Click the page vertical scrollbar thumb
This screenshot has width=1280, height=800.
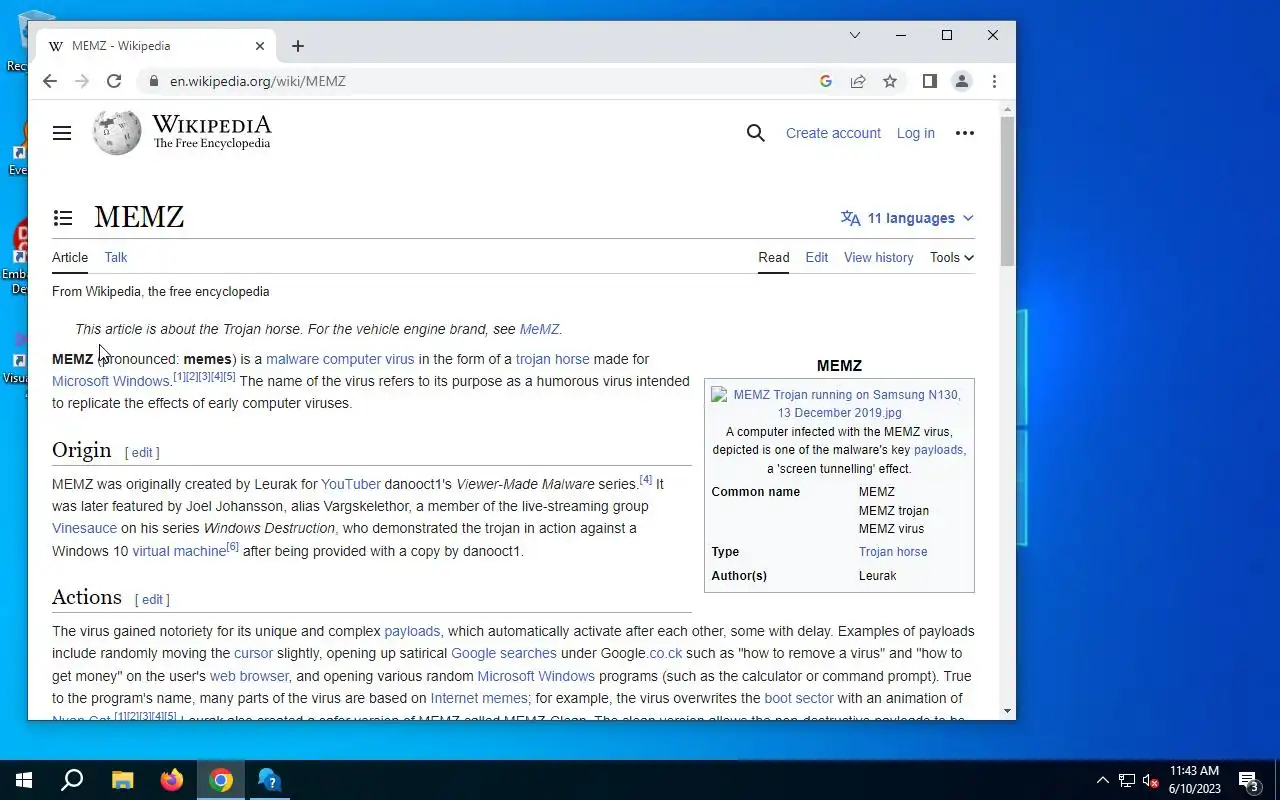click(x=1007, y=190)
